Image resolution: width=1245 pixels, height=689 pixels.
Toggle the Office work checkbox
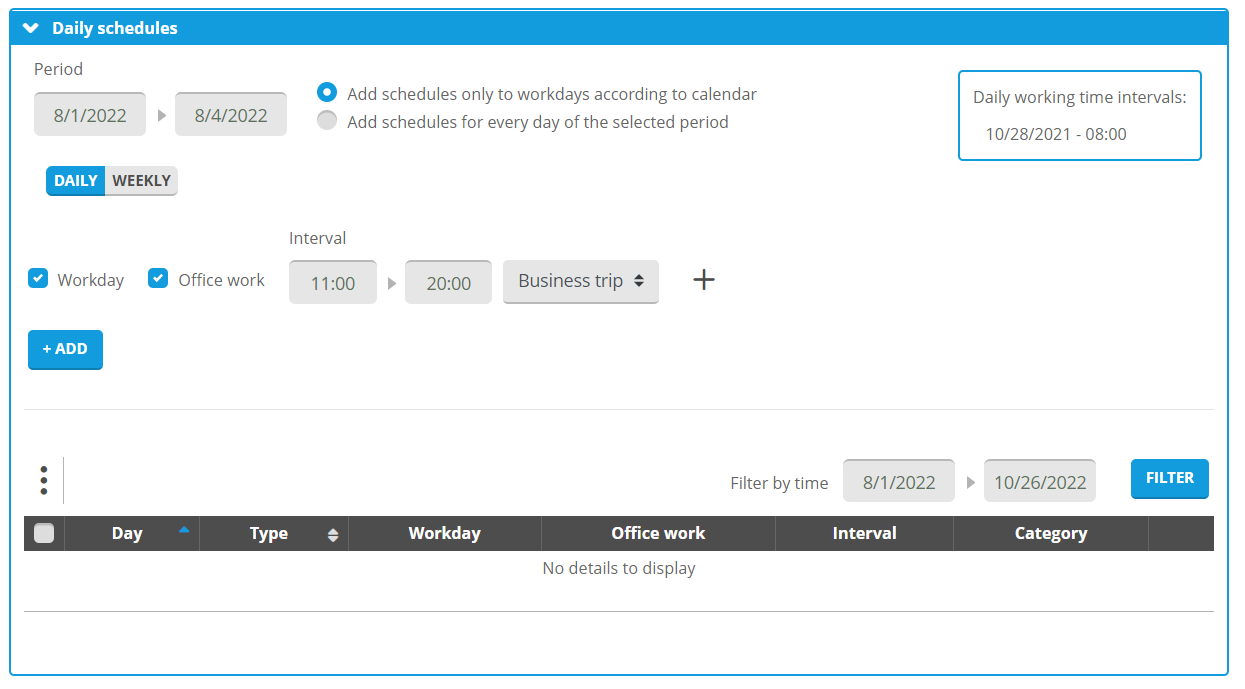pyautogui.click(x=158, y=279)
